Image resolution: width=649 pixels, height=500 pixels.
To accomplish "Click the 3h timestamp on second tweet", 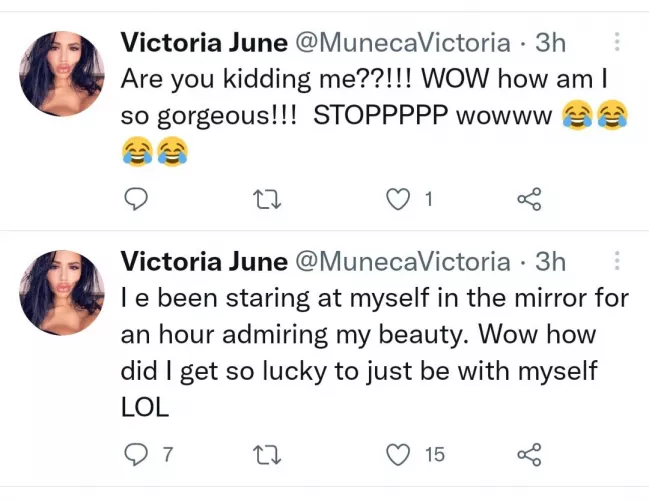I will [x=551, y=262].
